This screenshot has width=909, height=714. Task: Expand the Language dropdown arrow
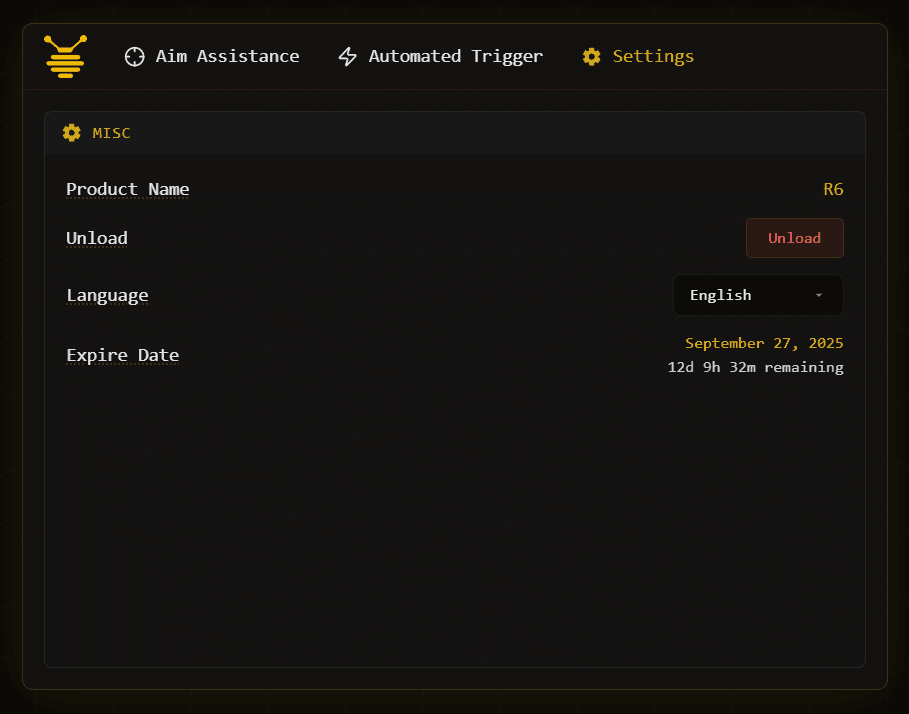(819, 296)
